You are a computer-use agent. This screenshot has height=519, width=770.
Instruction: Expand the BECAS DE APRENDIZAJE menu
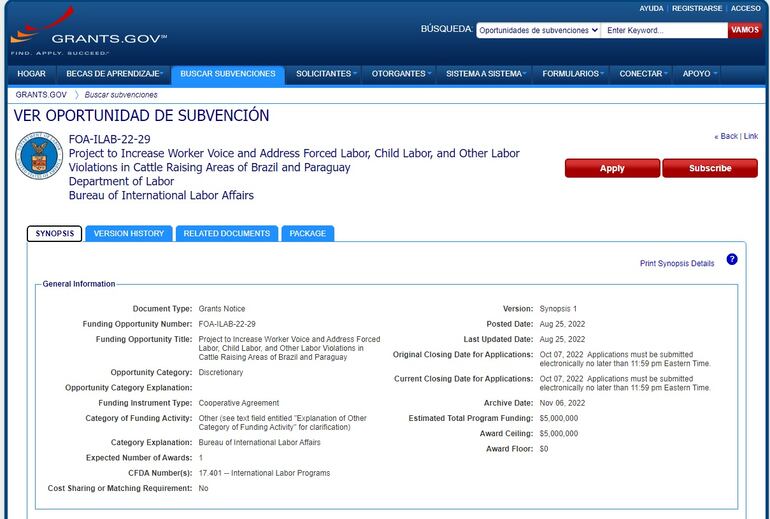(x=114, y=74)
